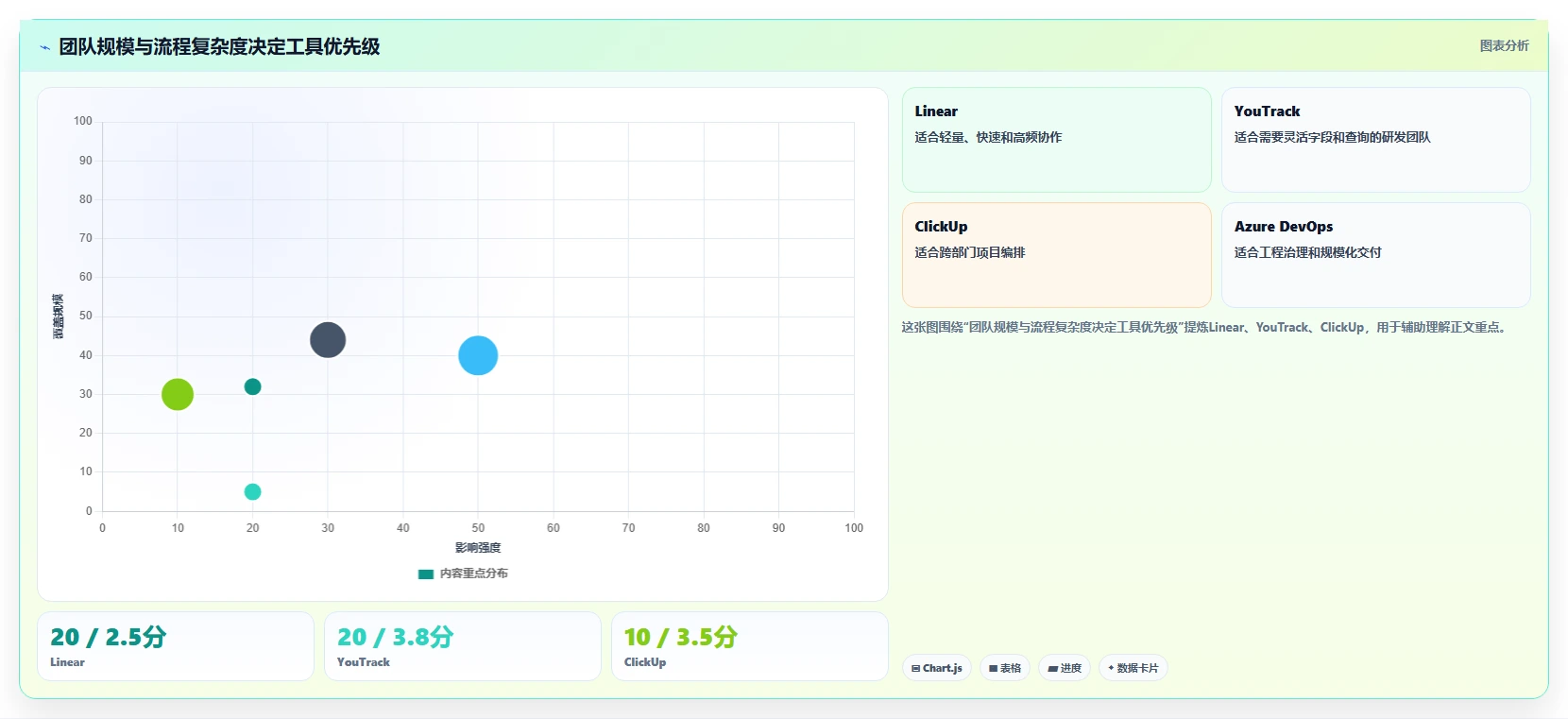Click the 内容重点分布 legend text
Image resolution: width=1568 pixels, height=719 pixels.
point(473,573)
